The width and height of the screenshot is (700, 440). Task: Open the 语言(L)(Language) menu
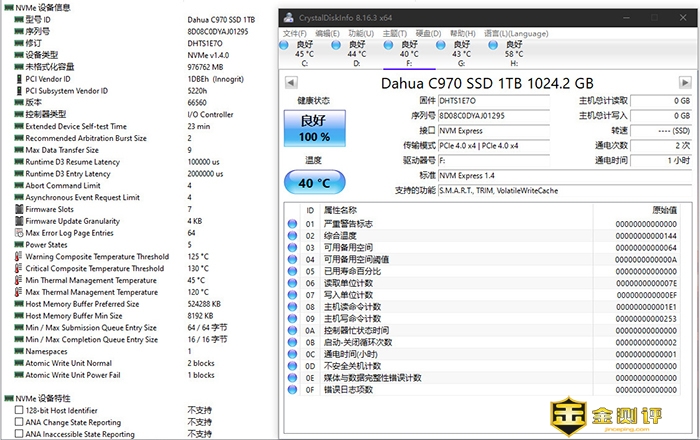tap(516, 33)
